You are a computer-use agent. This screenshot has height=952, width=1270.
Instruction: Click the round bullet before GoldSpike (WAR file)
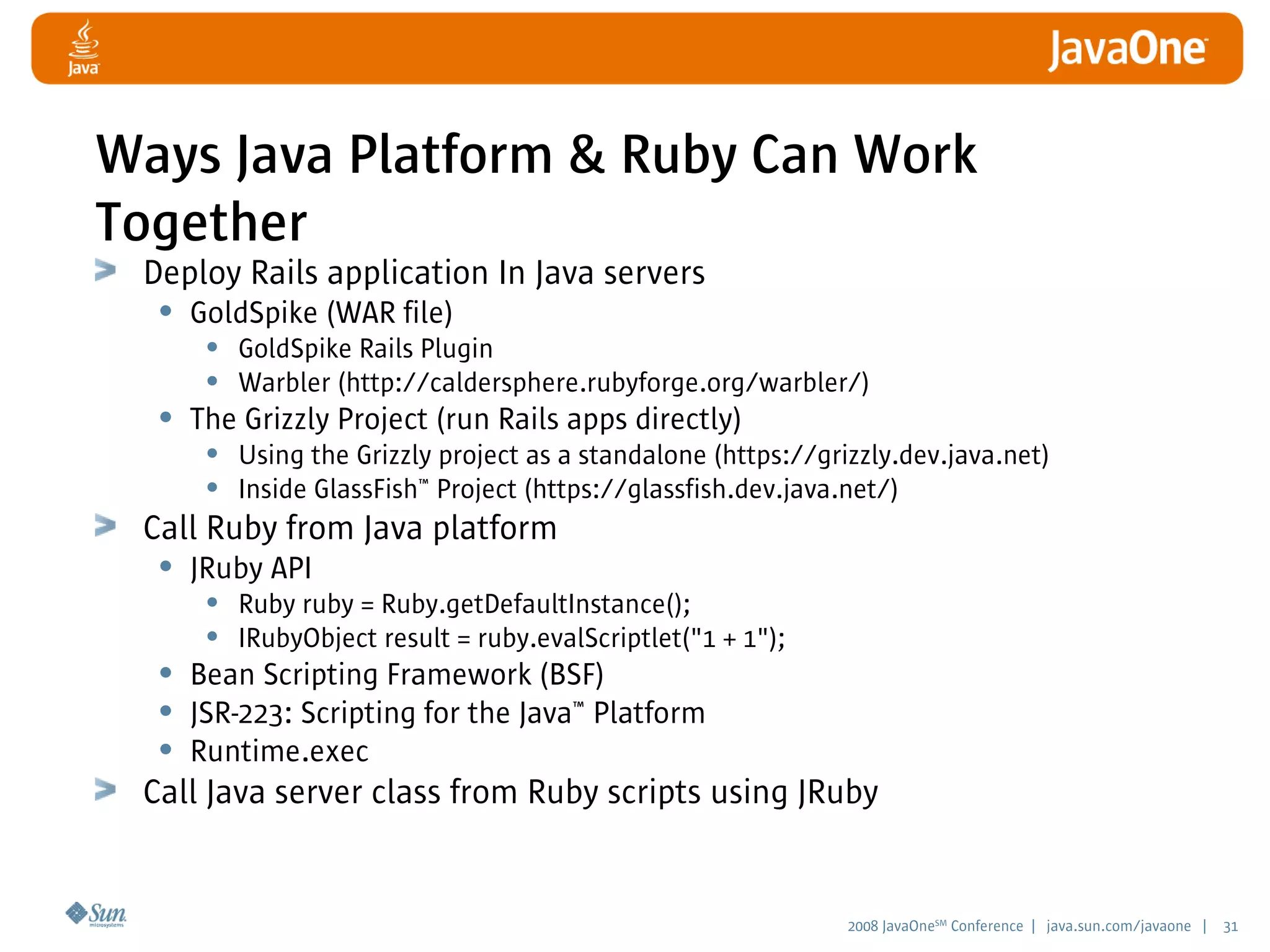click(166, 311)
